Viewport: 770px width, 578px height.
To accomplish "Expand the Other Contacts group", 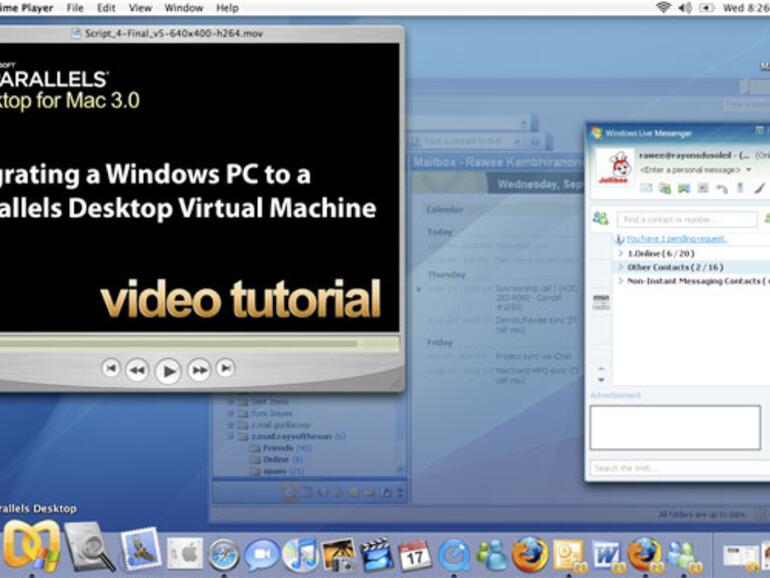I will [621, 267].
